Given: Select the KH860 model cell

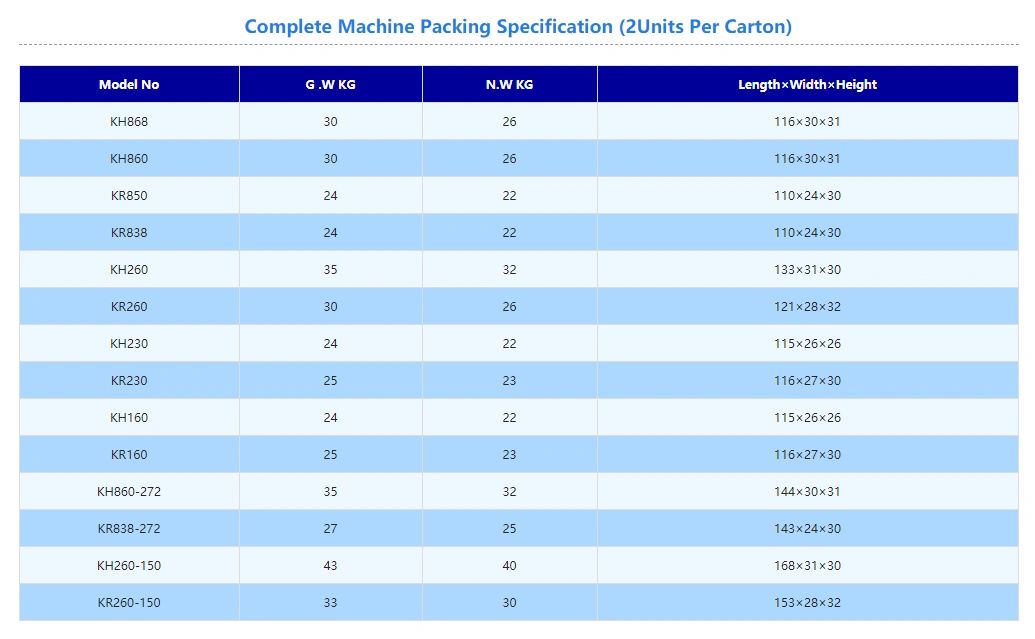Looking at the screenshot, I should 129,159.
